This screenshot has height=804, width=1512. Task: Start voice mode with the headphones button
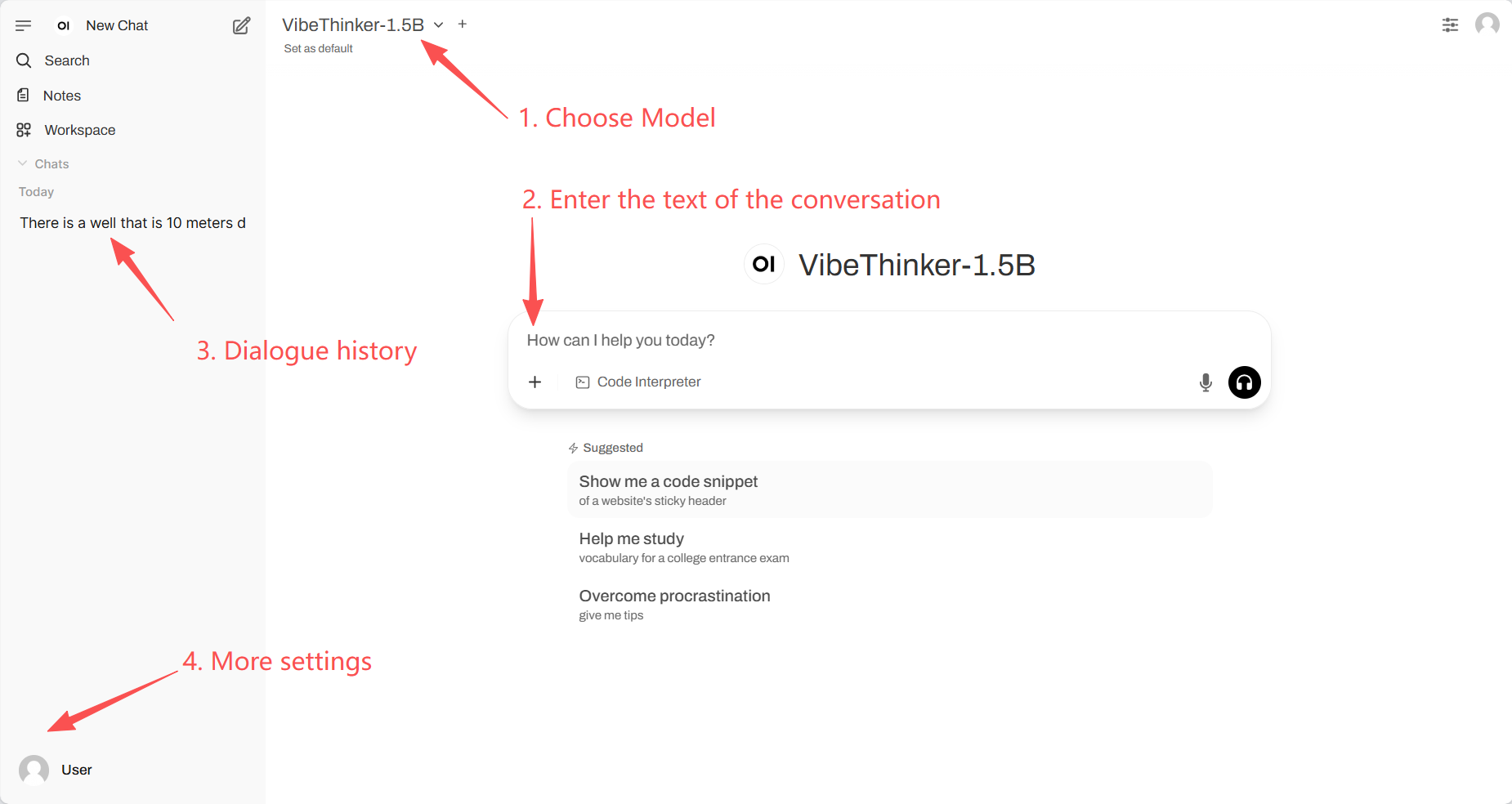point(1244,382)
